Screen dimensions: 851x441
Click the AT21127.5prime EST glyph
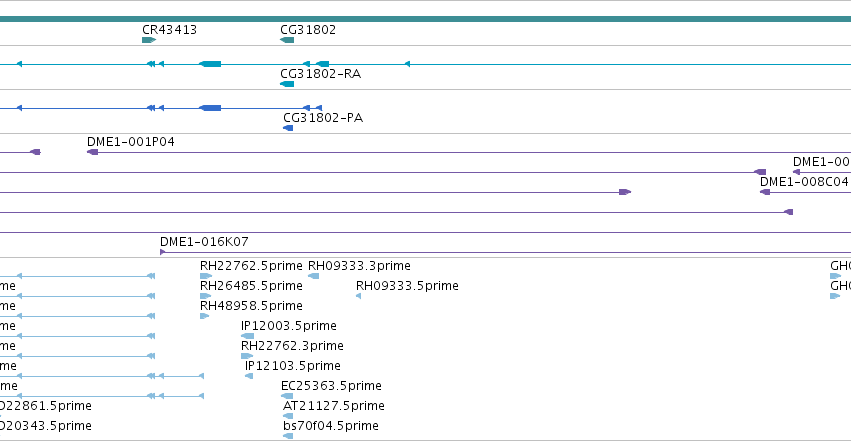pyautogui.click(x=288, y=416)
